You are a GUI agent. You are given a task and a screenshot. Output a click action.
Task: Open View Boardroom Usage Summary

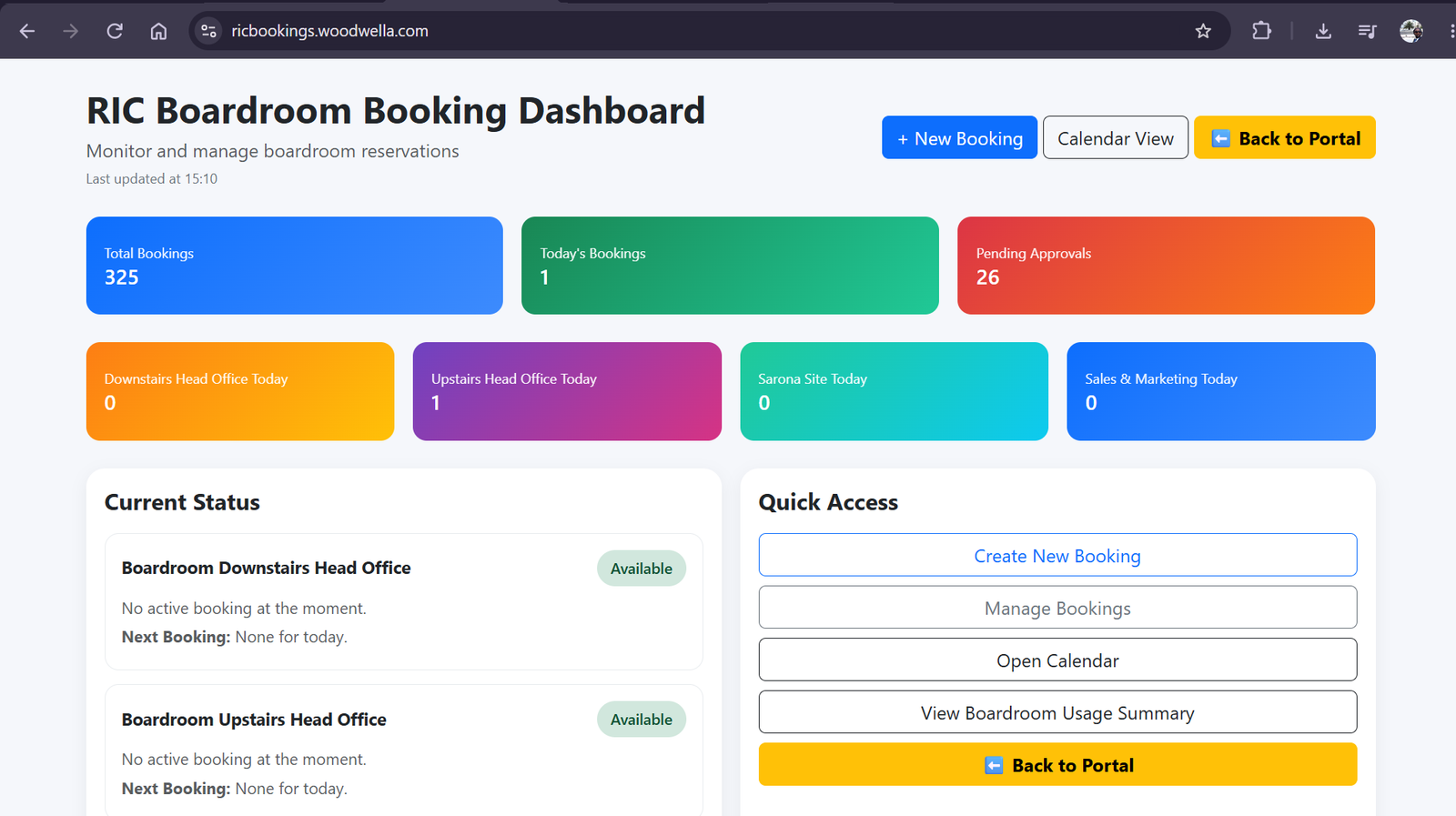click(x=1057, y=712)
